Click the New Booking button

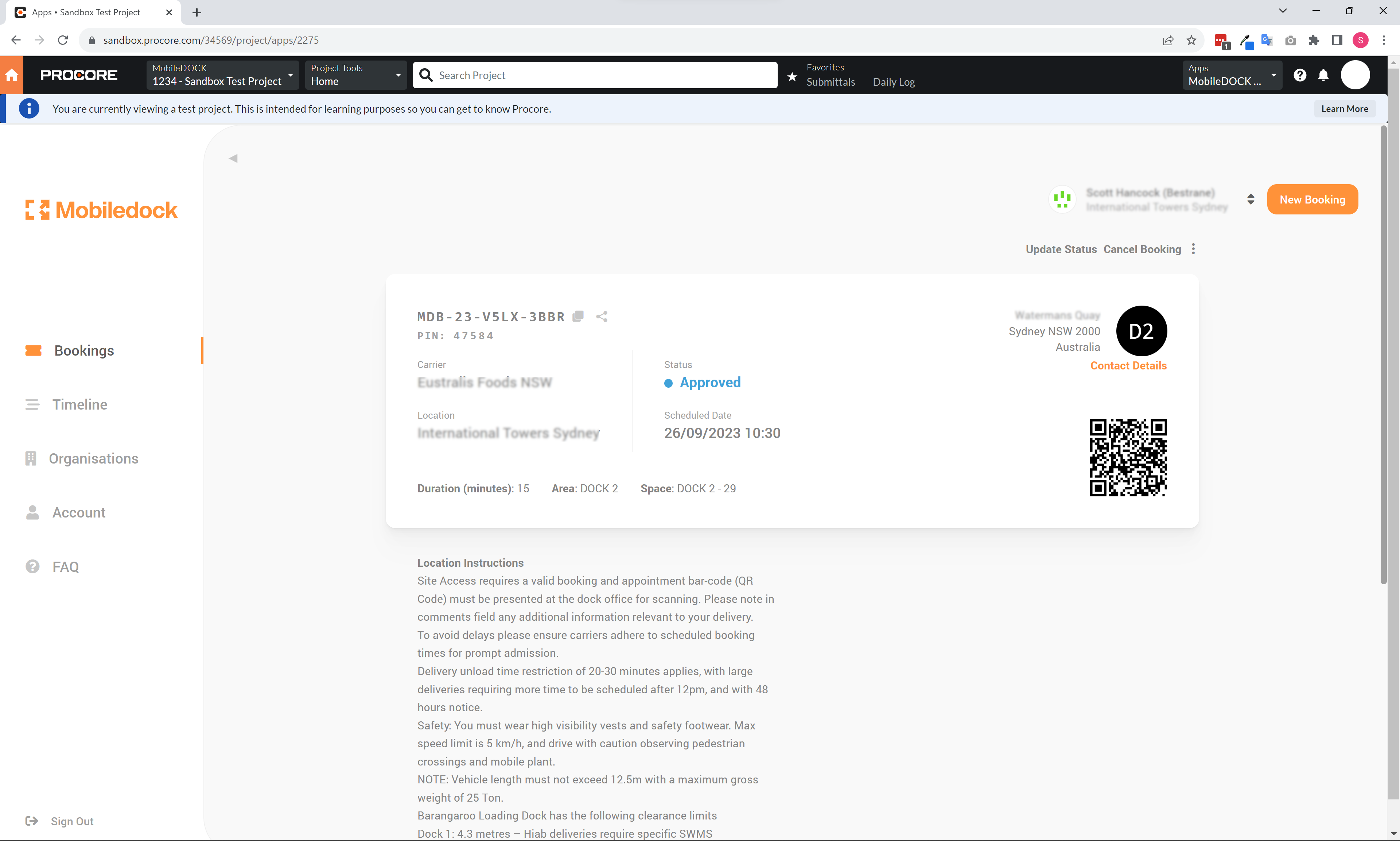point(1312,199)
